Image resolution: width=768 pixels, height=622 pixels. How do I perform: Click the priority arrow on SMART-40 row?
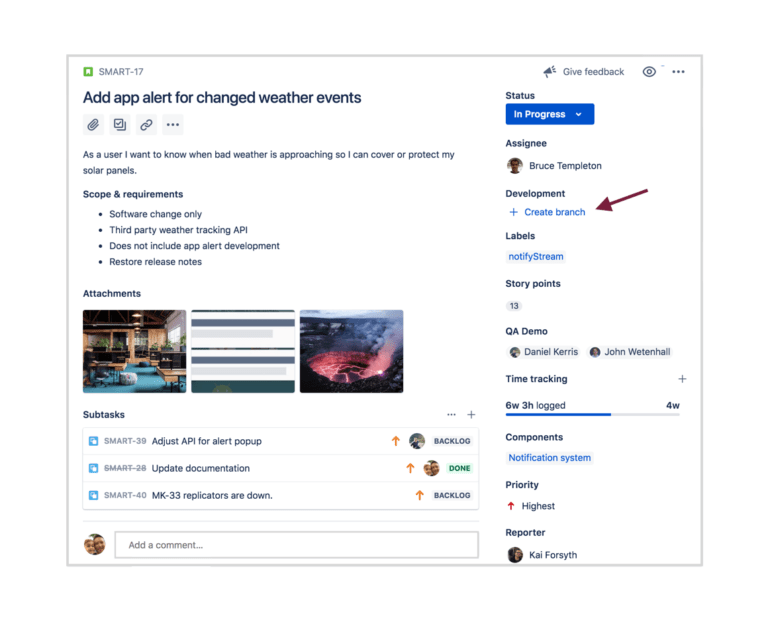tap(419, 496)
